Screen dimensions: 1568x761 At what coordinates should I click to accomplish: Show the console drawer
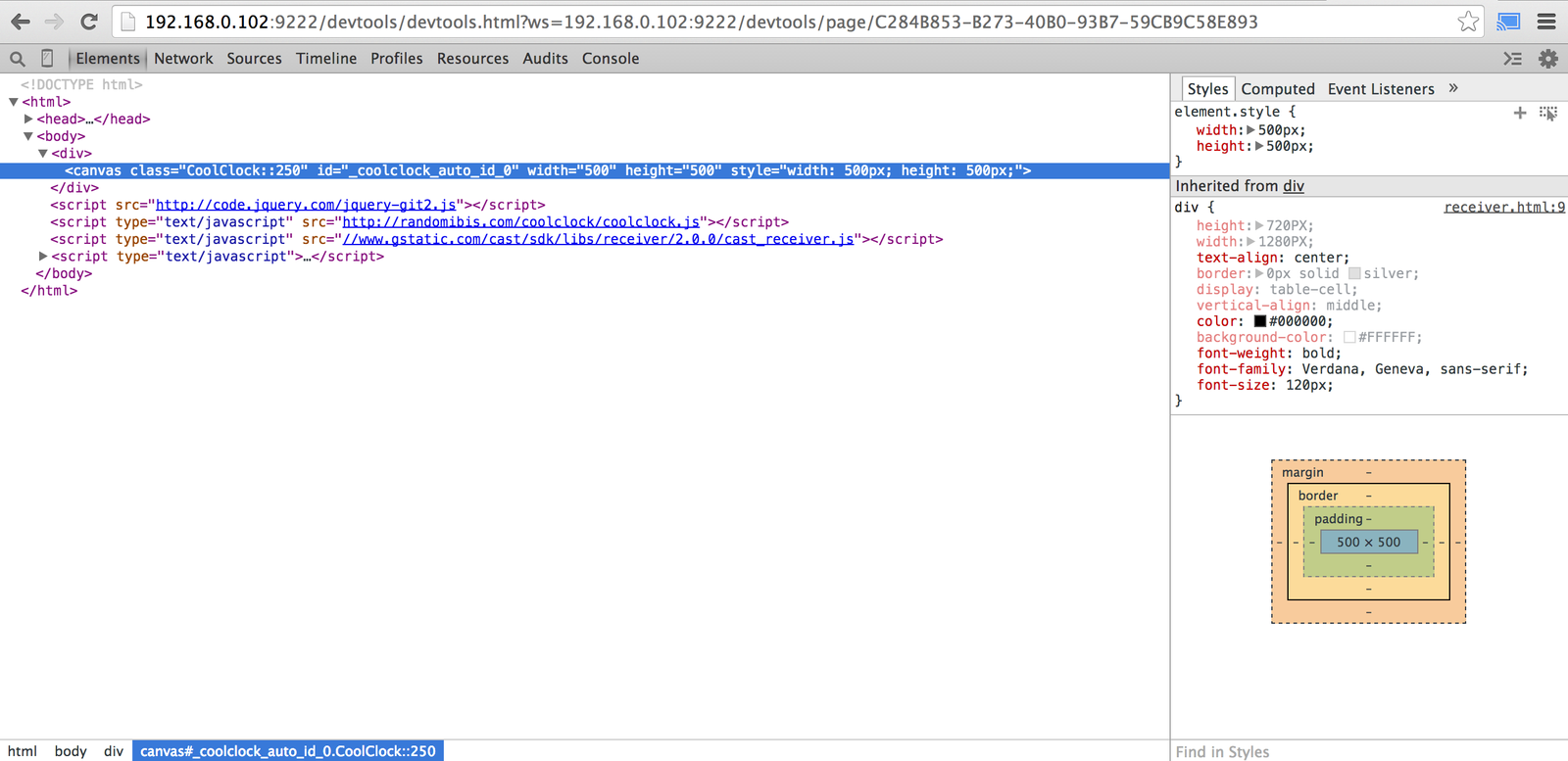1513,59
